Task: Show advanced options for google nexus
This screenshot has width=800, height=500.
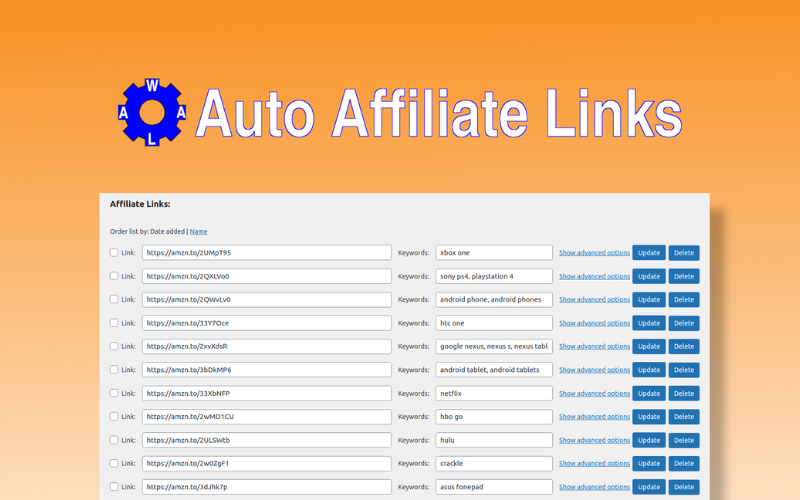Action: coord(594,346)
